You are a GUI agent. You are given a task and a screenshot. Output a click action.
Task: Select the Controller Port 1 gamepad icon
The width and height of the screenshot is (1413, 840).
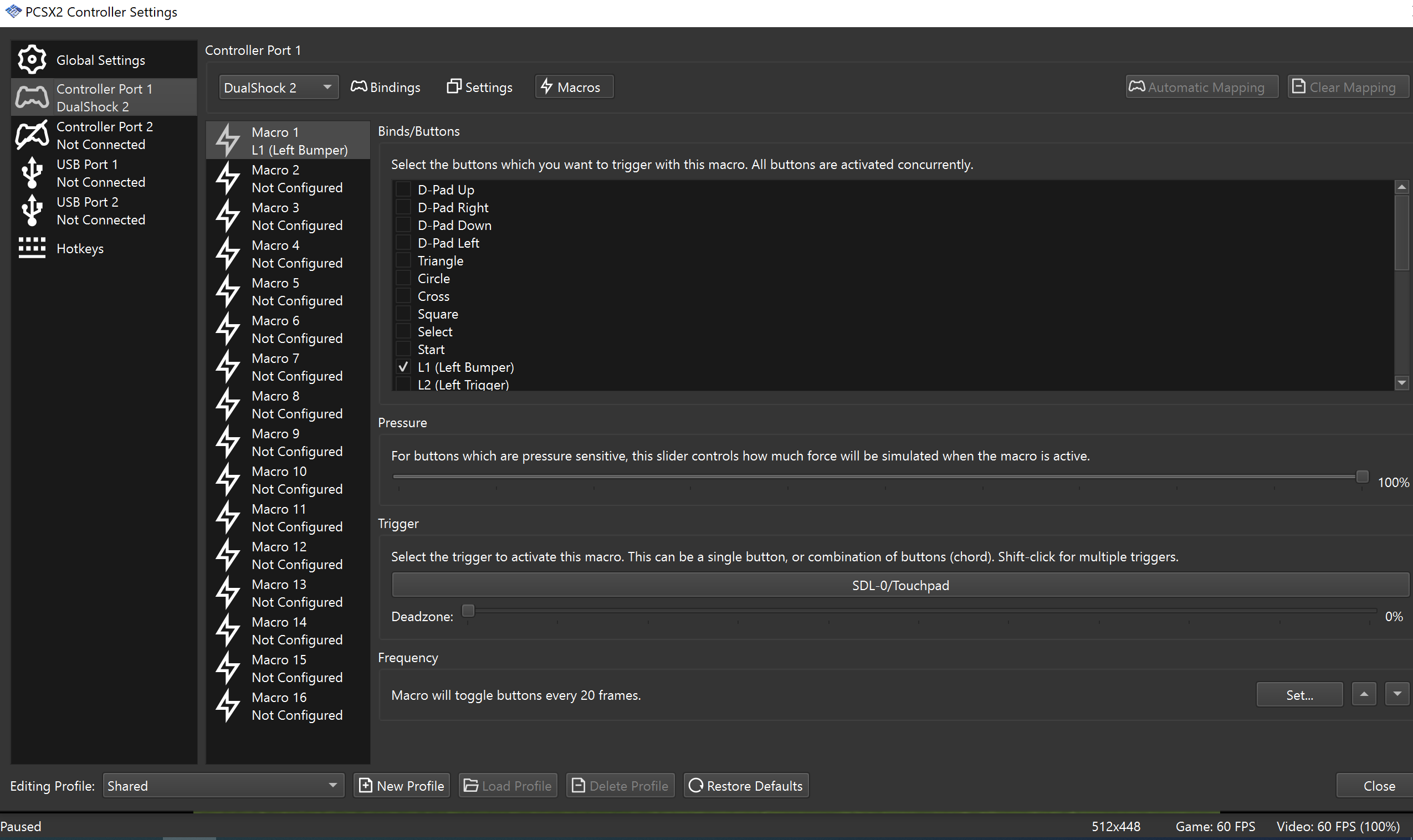tap(32, 96)
